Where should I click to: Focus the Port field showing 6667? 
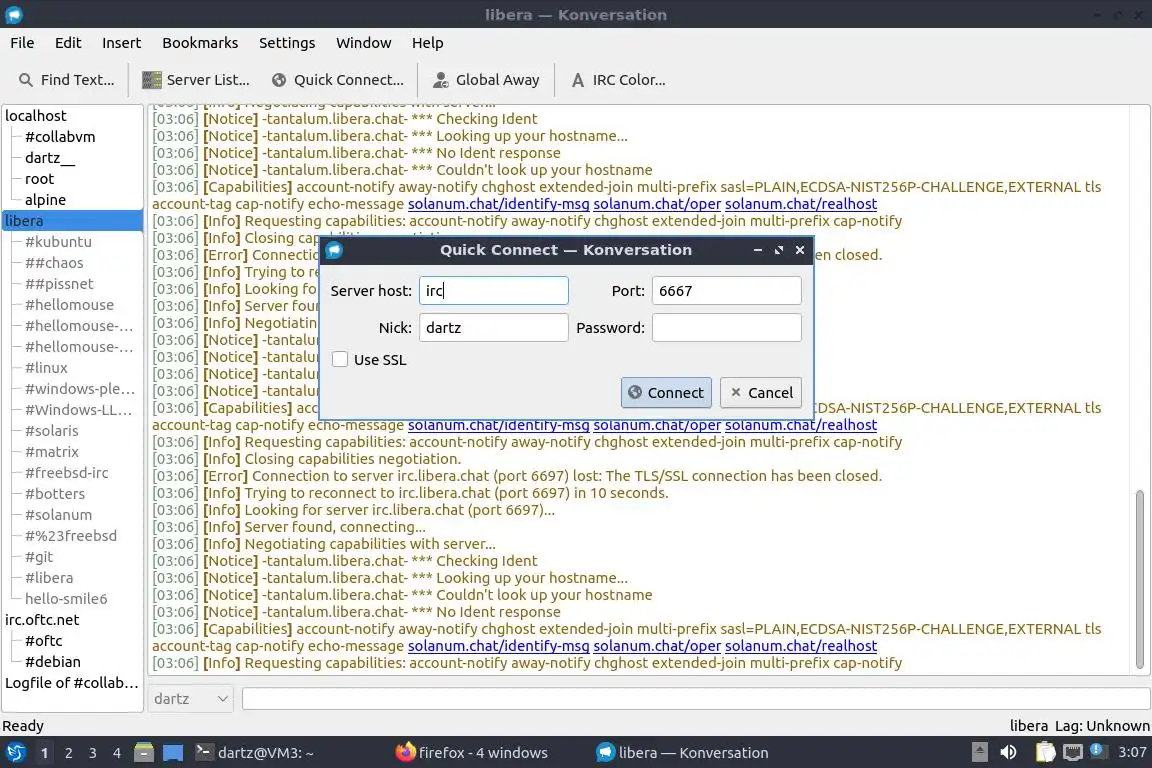727,291
